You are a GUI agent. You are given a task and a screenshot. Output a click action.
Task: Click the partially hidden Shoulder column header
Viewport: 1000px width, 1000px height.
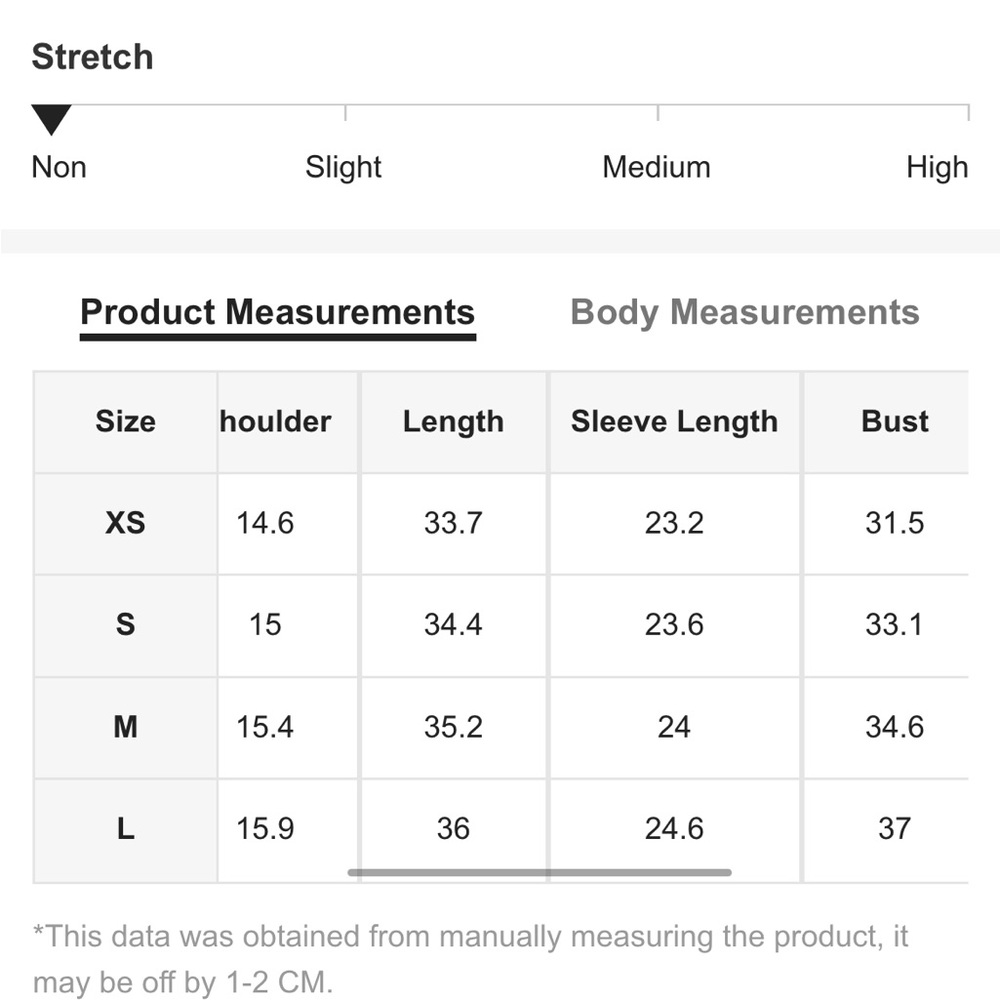coord(275,422)
